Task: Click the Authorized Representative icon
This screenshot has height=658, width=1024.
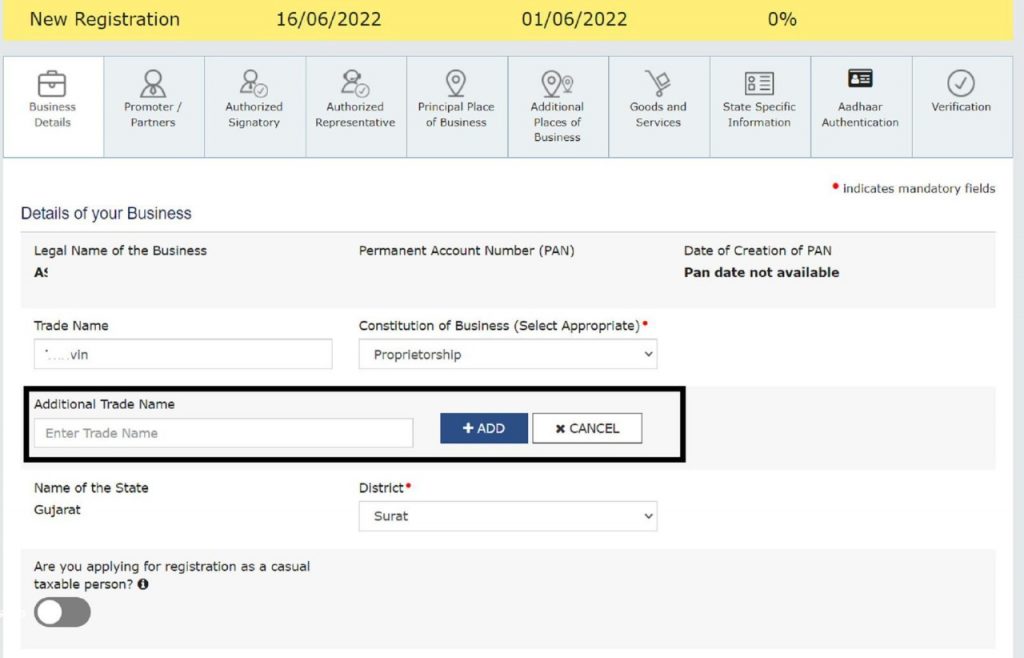Action: (355, 82)
